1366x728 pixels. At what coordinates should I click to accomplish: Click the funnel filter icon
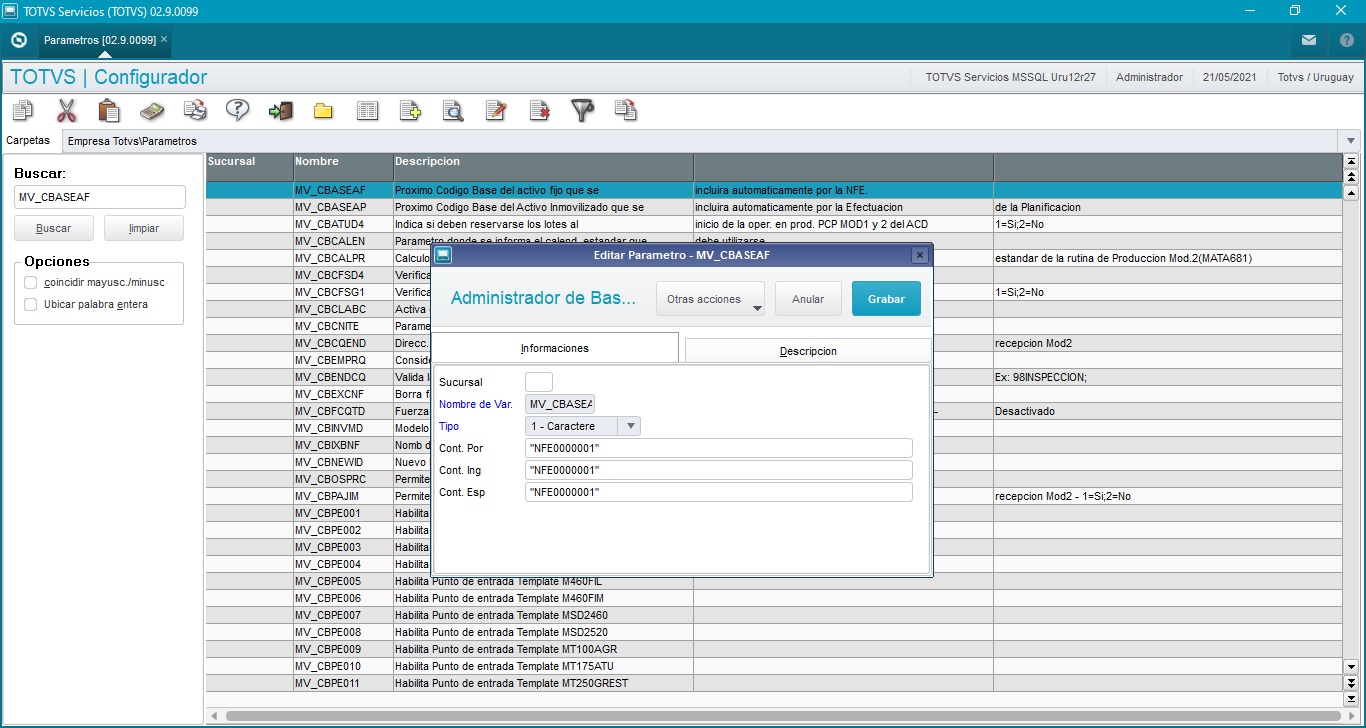[x=582, y=110]
